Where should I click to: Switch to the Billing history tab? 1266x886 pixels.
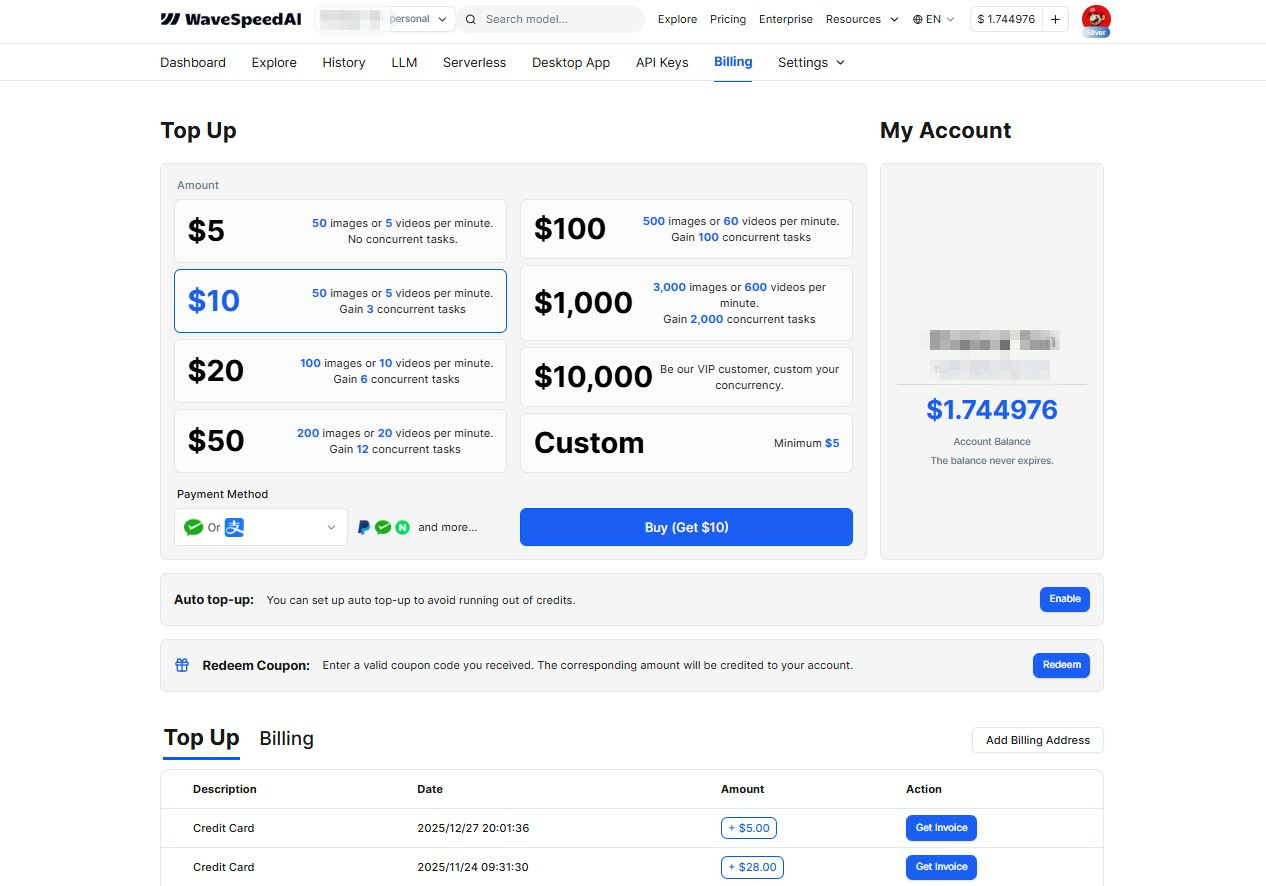[x=286, y=738]
